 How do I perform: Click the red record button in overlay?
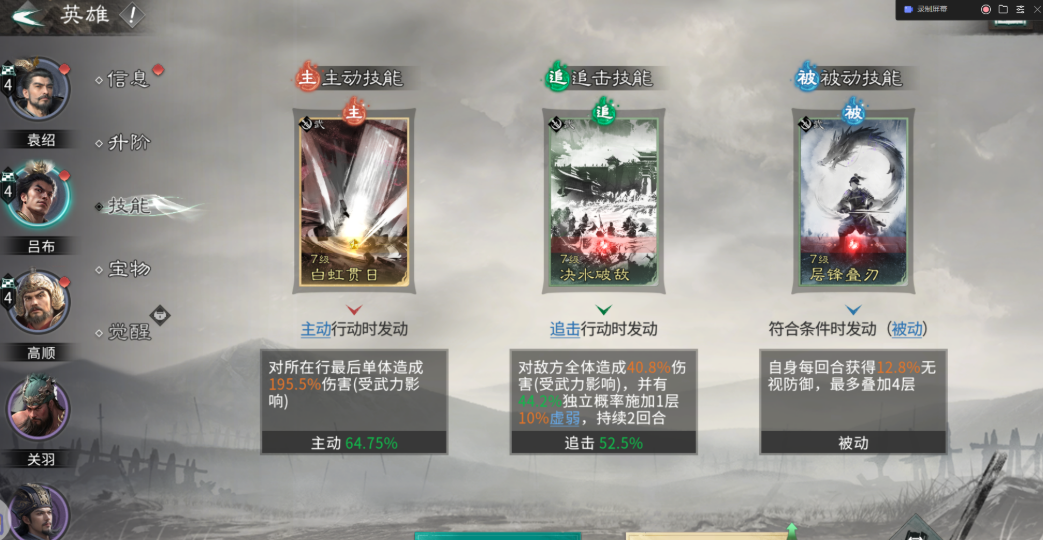(986, 9)
